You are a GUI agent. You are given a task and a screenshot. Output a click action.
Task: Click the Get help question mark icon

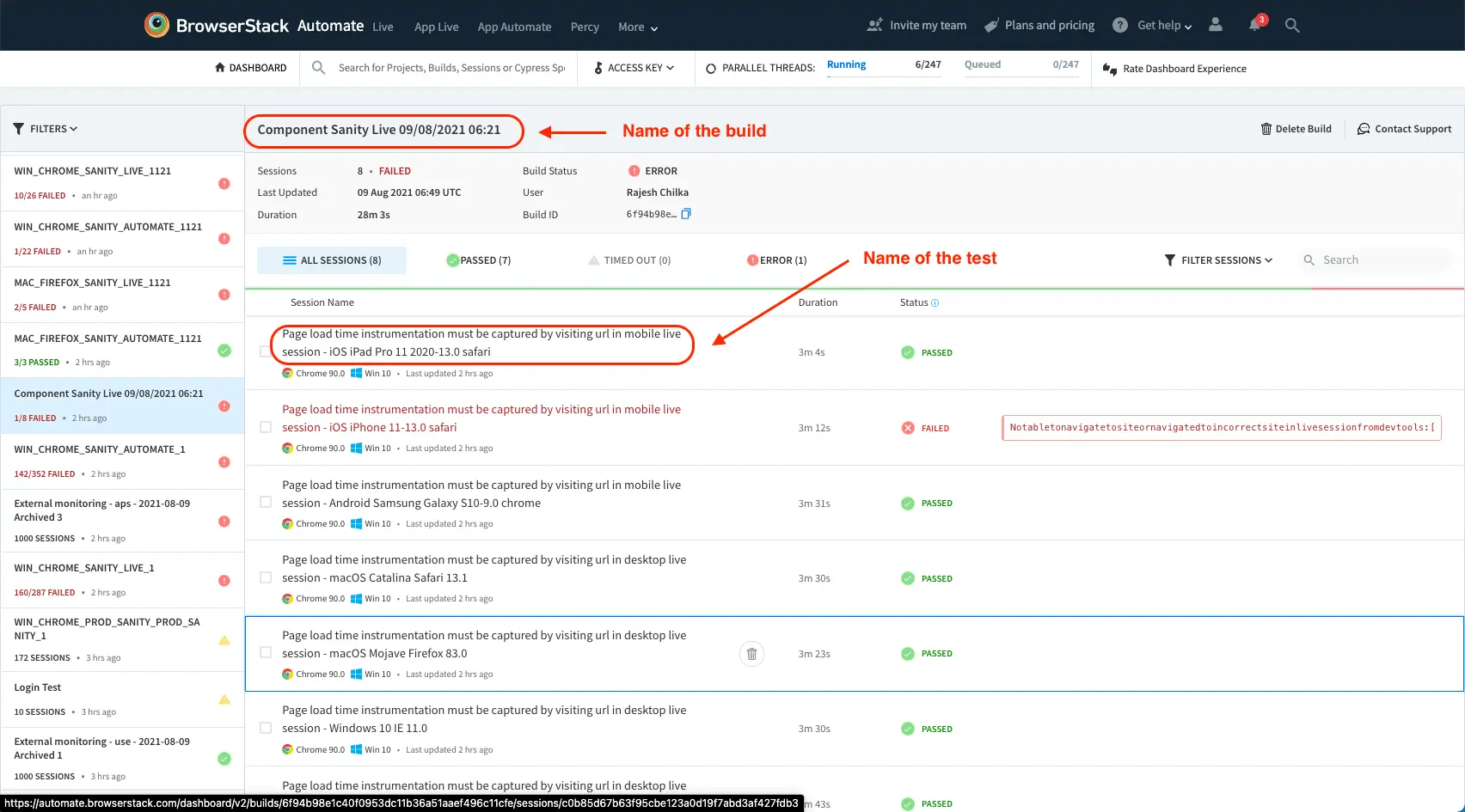click(x=1119, y=25)
